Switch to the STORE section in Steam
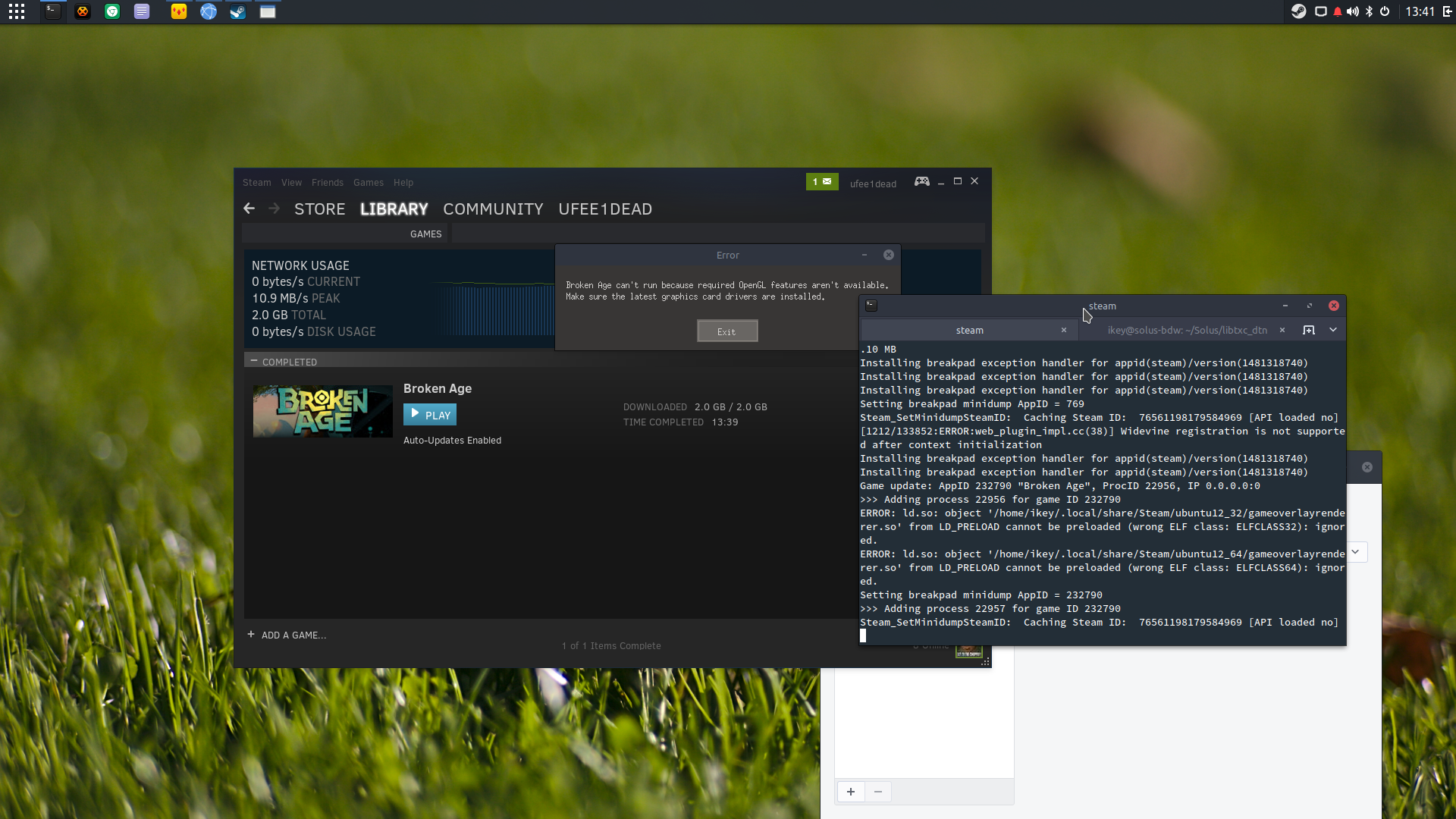Viewport: 1456px width, 819px height. coord(319,209)
